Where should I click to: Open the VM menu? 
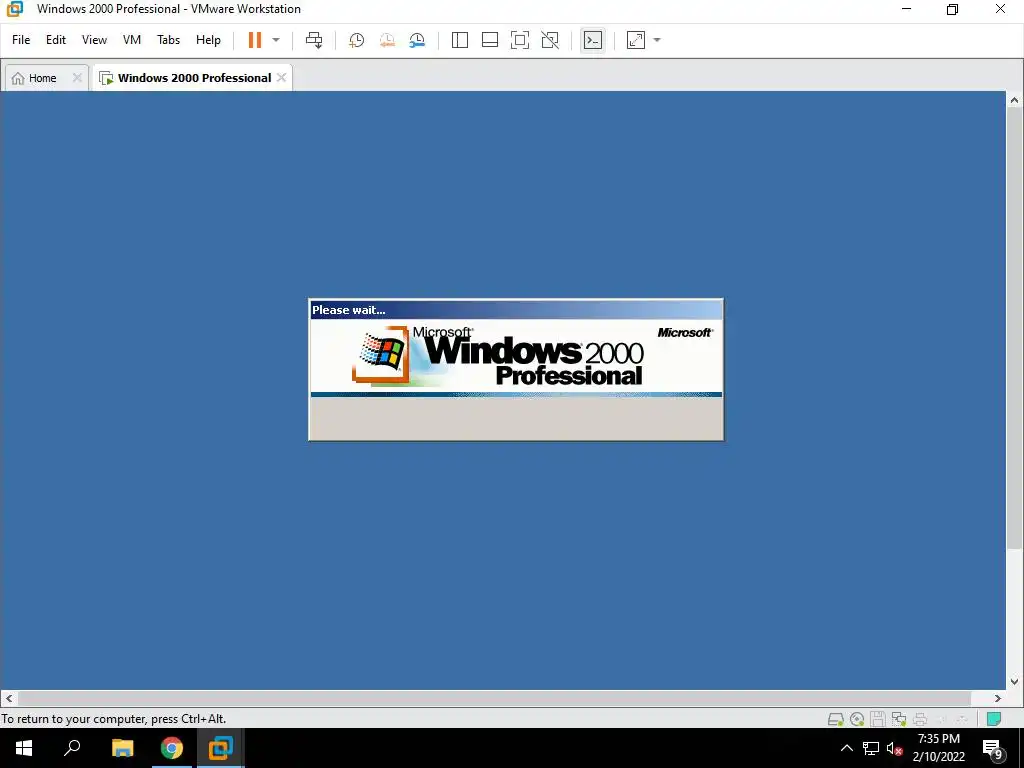pyautogui.click(x=132, y=40)
